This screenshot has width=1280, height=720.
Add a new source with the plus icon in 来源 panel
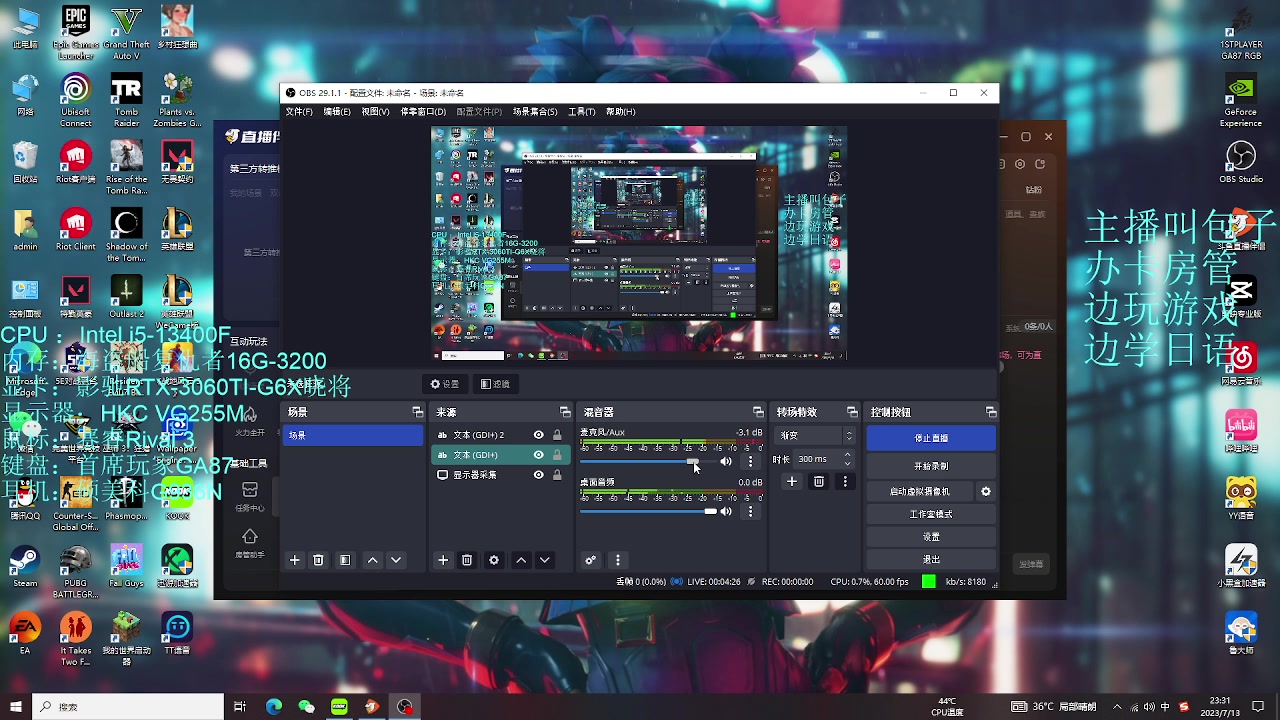point(443,560)
